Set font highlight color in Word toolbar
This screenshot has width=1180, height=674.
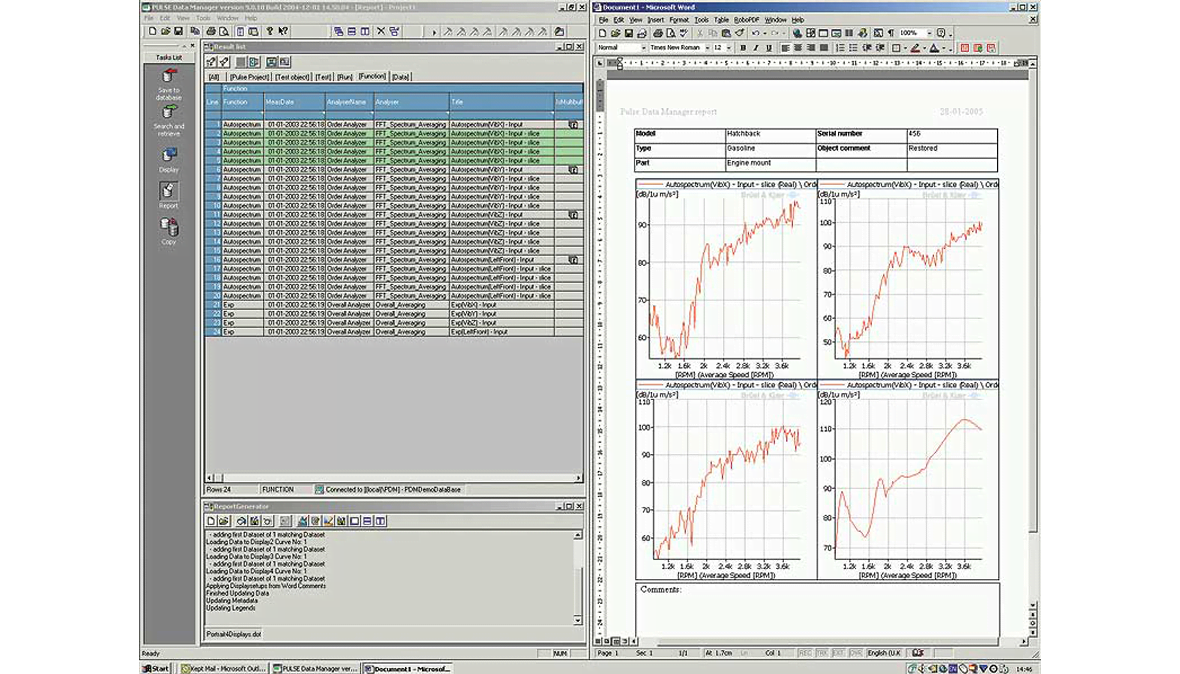tap(916, 47)
